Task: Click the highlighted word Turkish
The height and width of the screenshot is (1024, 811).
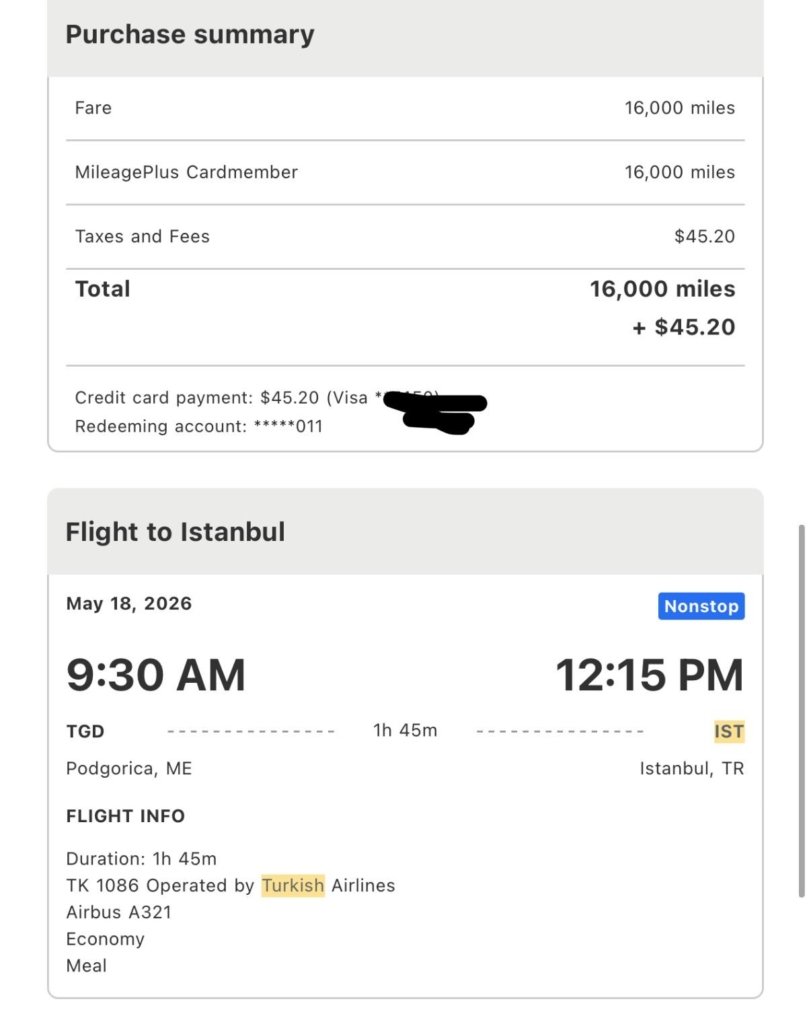Action: coord(293,885)
